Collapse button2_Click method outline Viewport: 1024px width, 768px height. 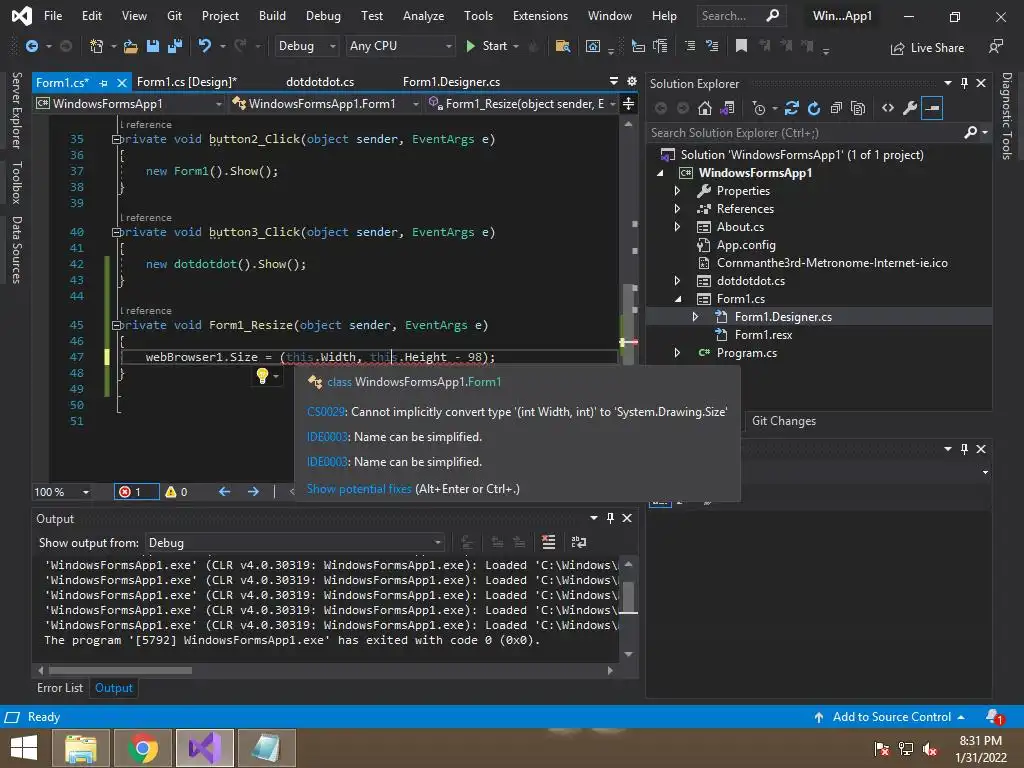(x=116, y=139)
